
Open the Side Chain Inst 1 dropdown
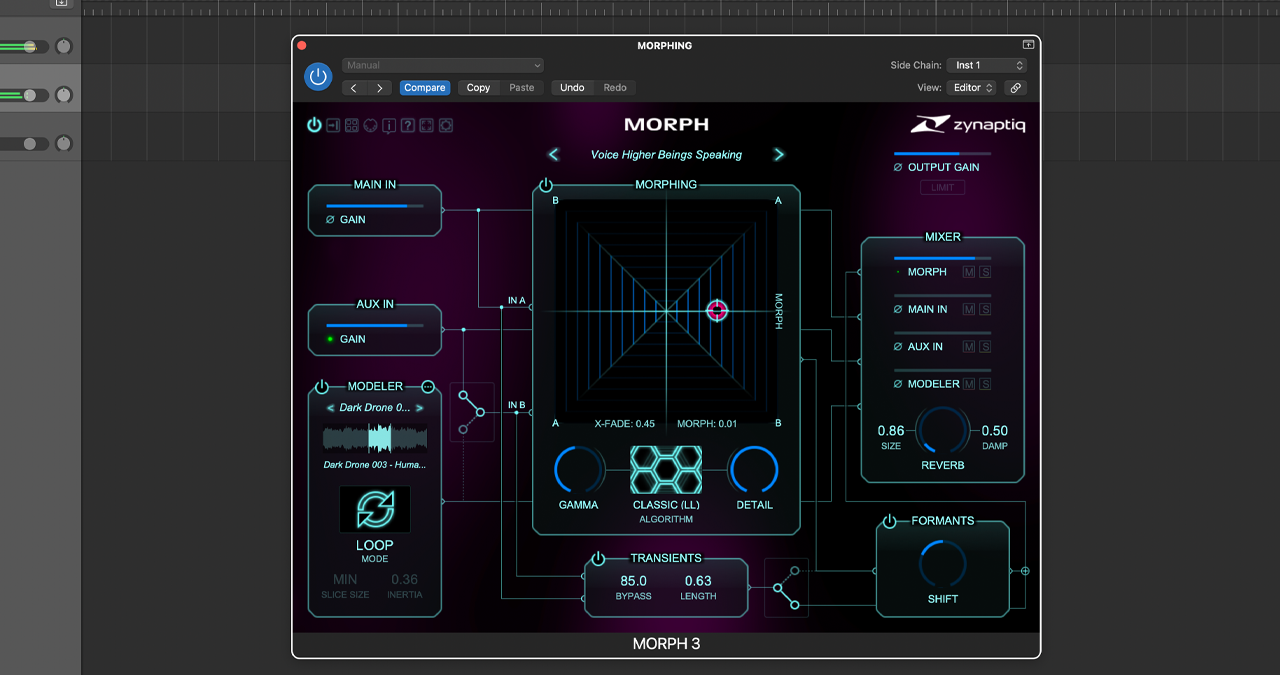(x=987, y=65)
